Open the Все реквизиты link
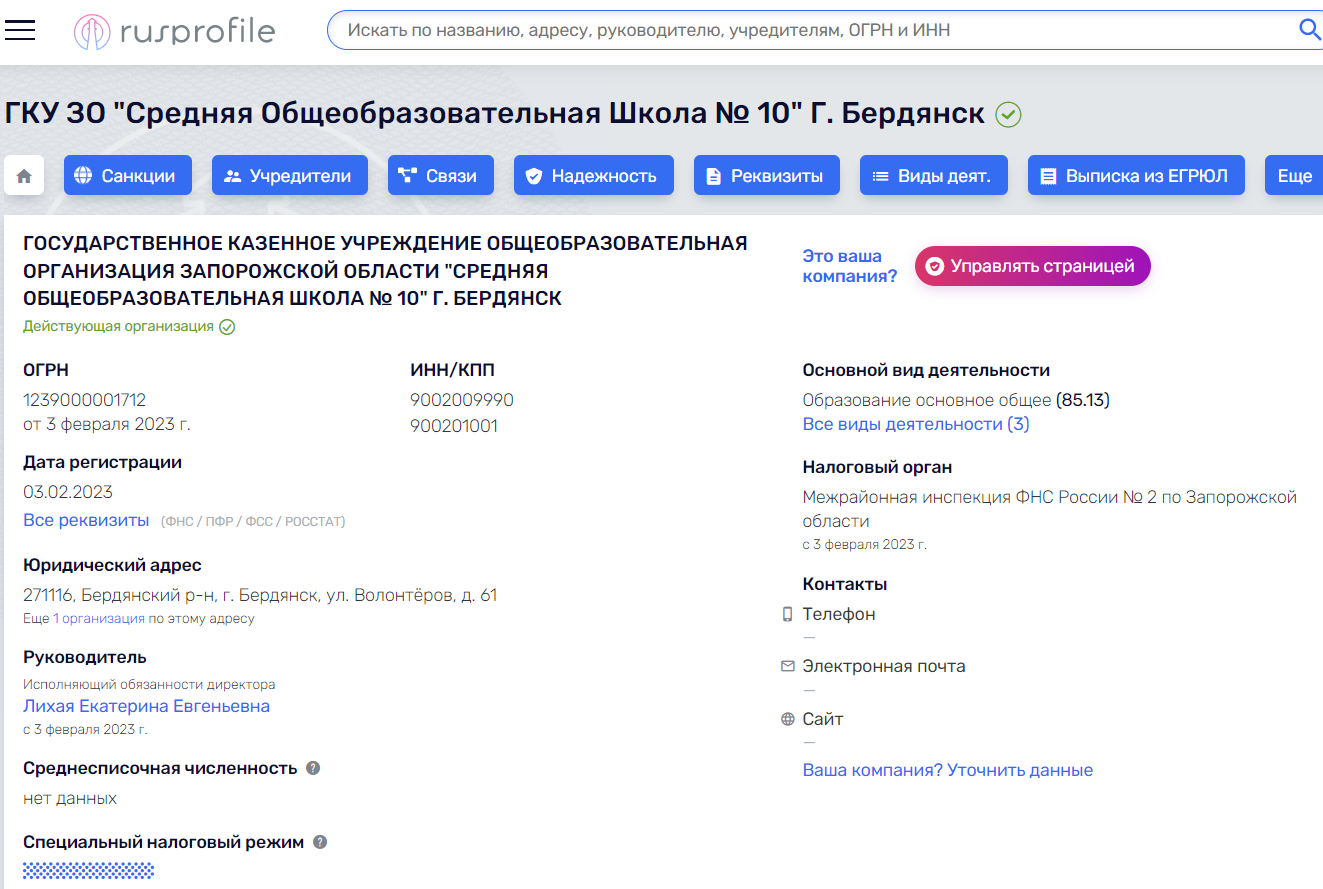Image resolution: width=1323 pixels, height=889 pixels. pyautogui.click(x=86, y=520)
